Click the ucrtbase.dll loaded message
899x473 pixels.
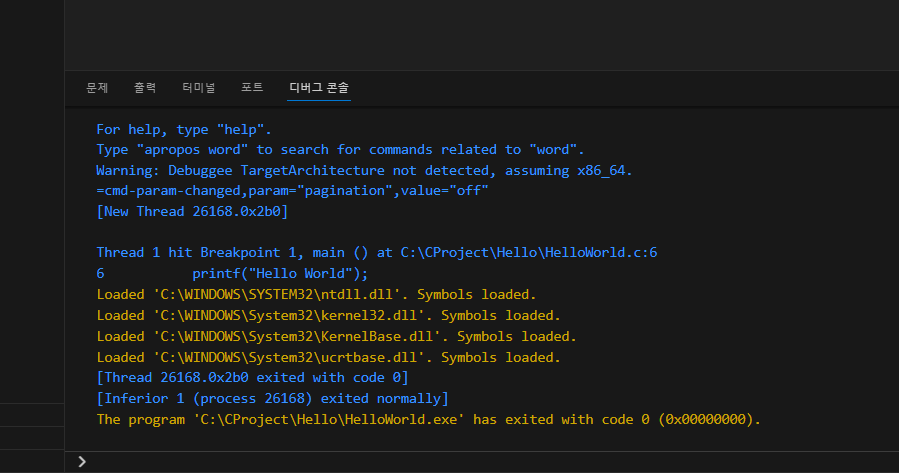point(328,358)
